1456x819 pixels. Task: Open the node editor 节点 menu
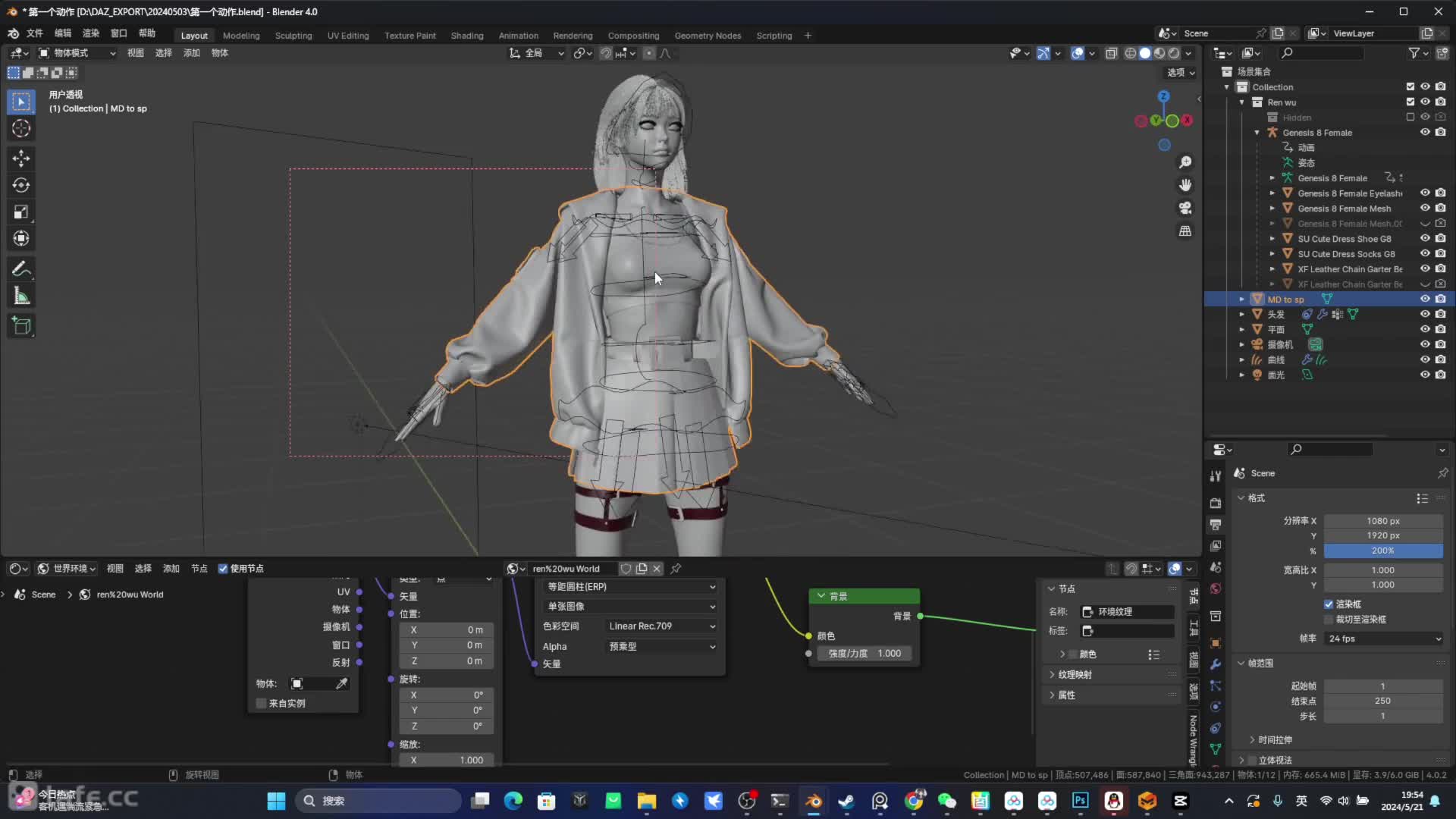(x=199, y=569)
